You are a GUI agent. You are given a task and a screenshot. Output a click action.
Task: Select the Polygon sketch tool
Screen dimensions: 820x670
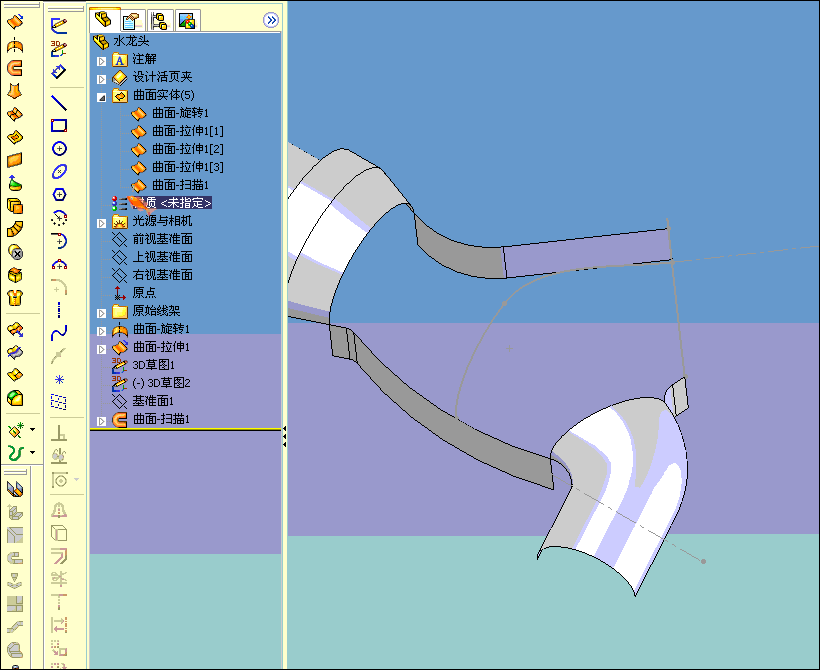59,195
